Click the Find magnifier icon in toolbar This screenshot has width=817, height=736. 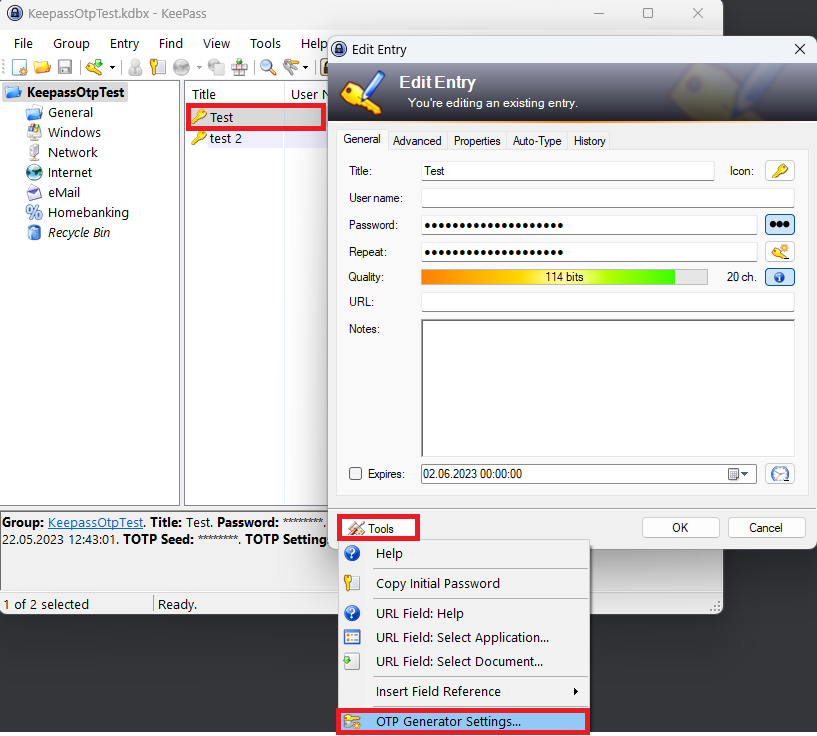tap(268, 67)
